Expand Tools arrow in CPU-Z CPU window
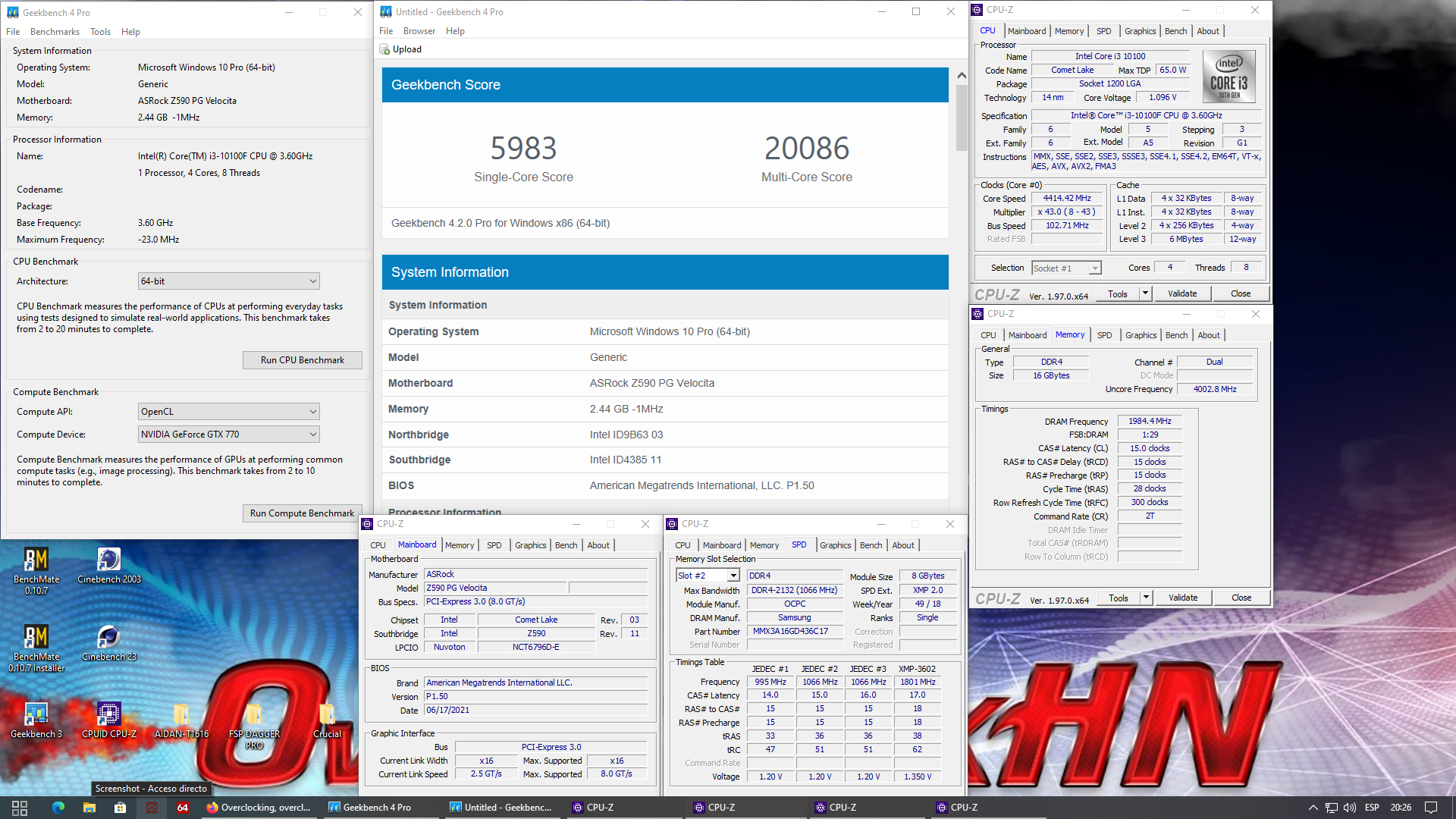This screenshot has height=819, width=1456. point(1145,293)
